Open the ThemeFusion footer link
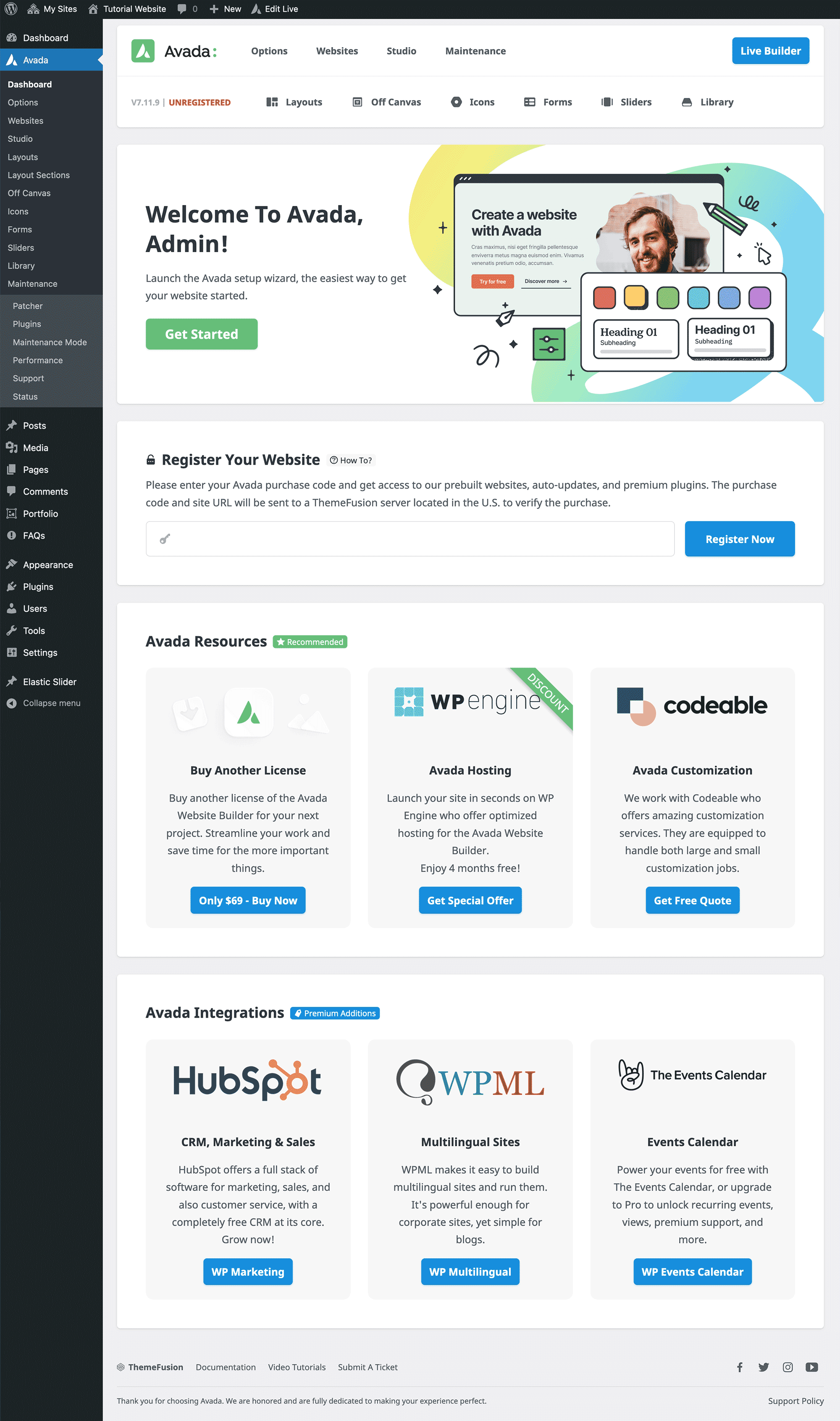The image size is (840, 1421). click(150, 1367)
